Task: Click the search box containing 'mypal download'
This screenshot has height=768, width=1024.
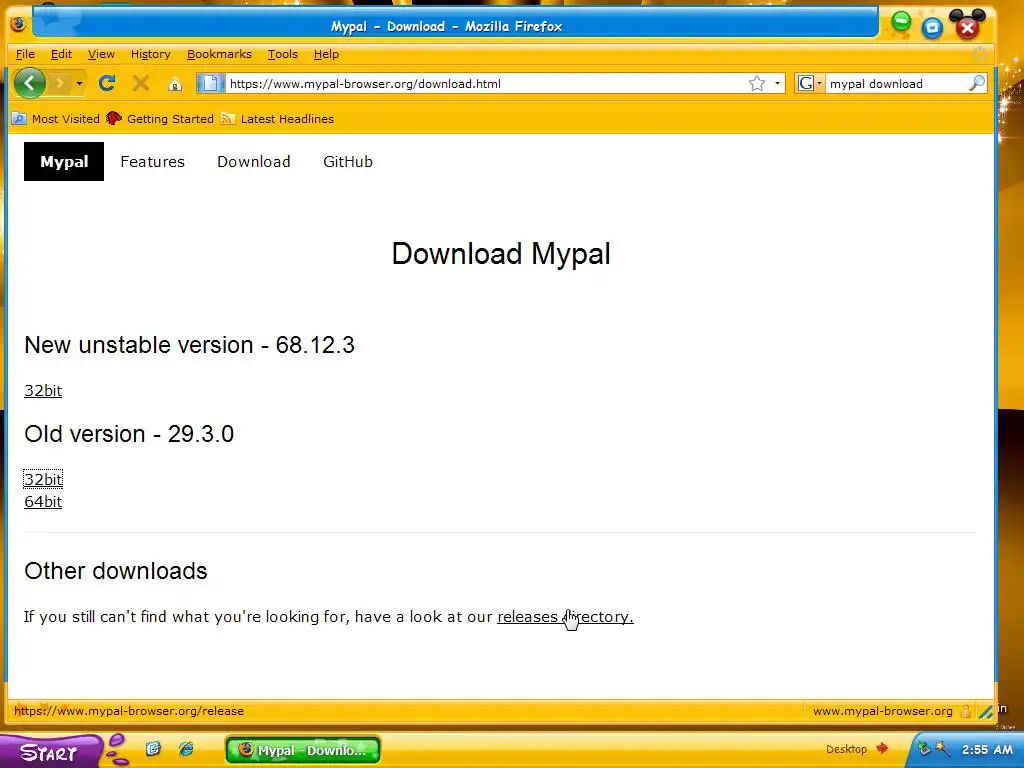Action: pos(896,84)
